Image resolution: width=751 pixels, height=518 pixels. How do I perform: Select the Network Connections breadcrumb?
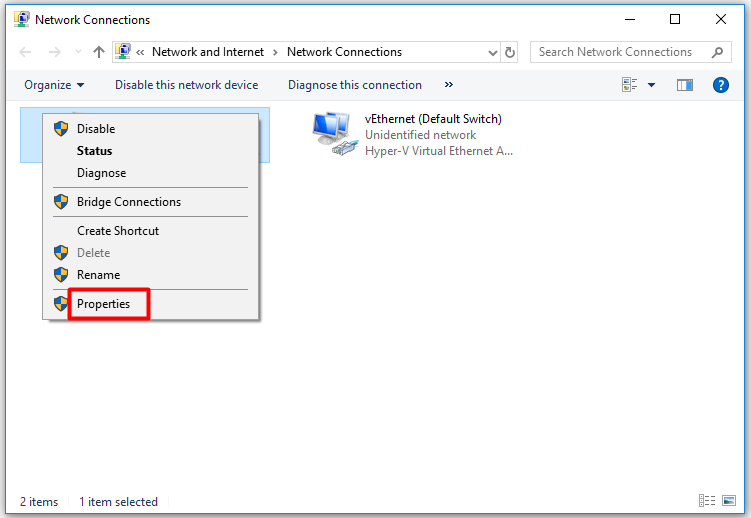(x=344, y=52)
